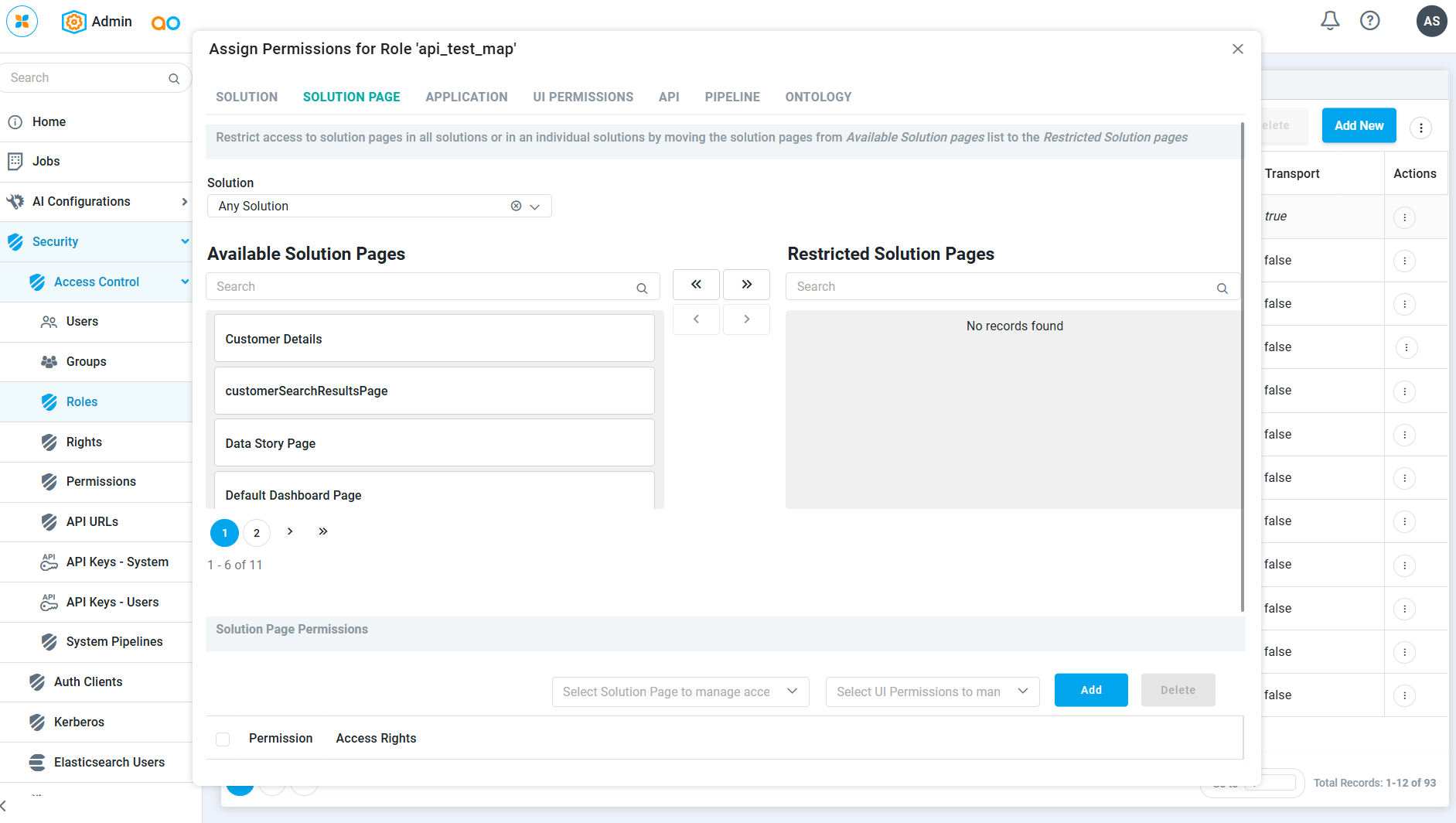Move selected page left with single arrow

[x=696, y=319]
